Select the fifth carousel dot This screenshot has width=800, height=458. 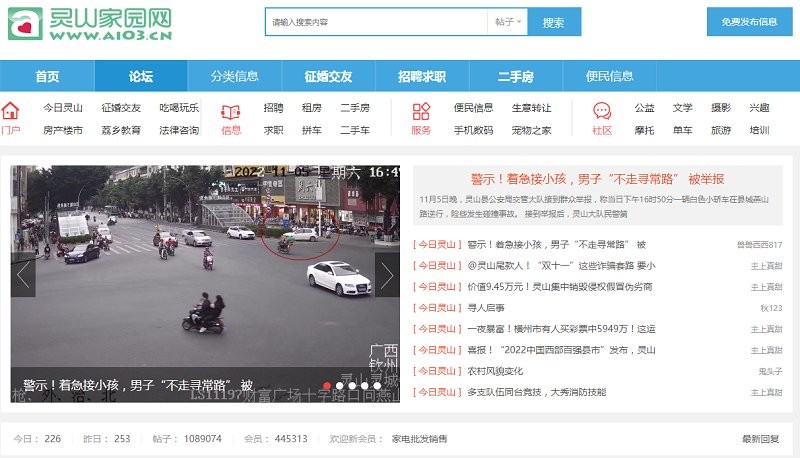(x=377, y=386)
